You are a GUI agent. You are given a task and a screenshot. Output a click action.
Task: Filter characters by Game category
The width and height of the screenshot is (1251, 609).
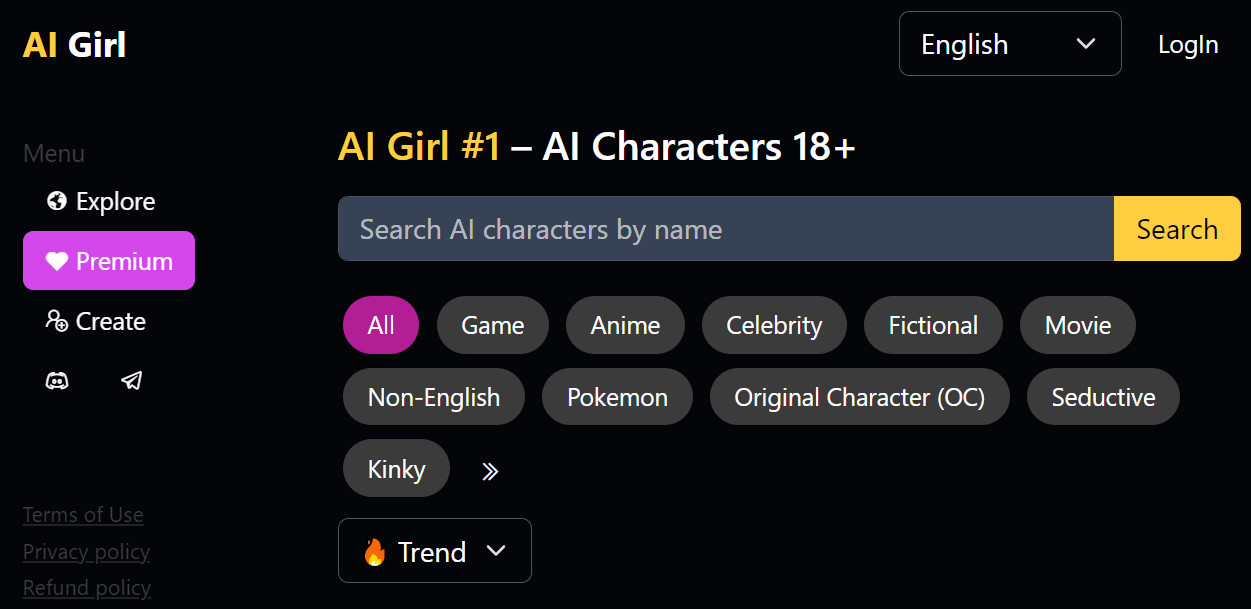[x=492, y=326]
